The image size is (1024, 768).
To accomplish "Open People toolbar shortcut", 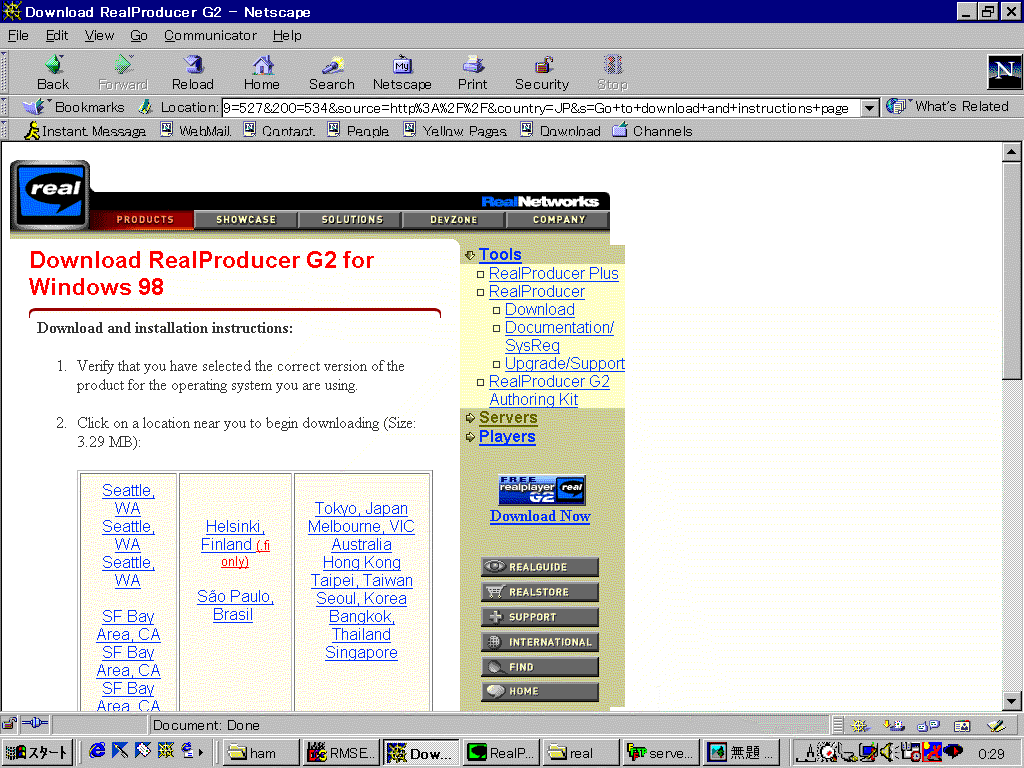I will pyautogui.click(x=358, y=131).
